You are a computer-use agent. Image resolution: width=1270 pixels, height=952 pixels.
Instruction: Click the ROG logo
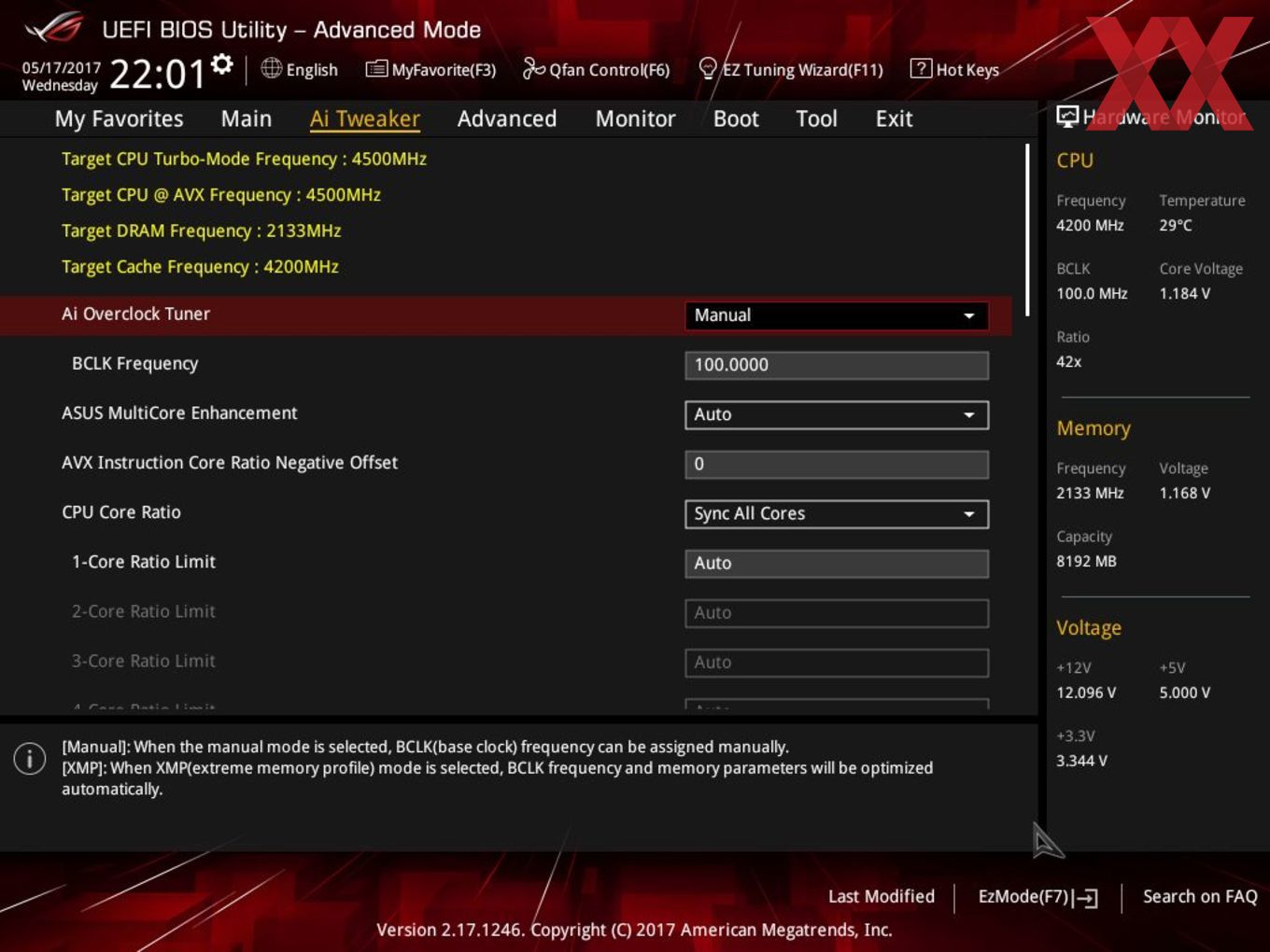coord(54,29)
